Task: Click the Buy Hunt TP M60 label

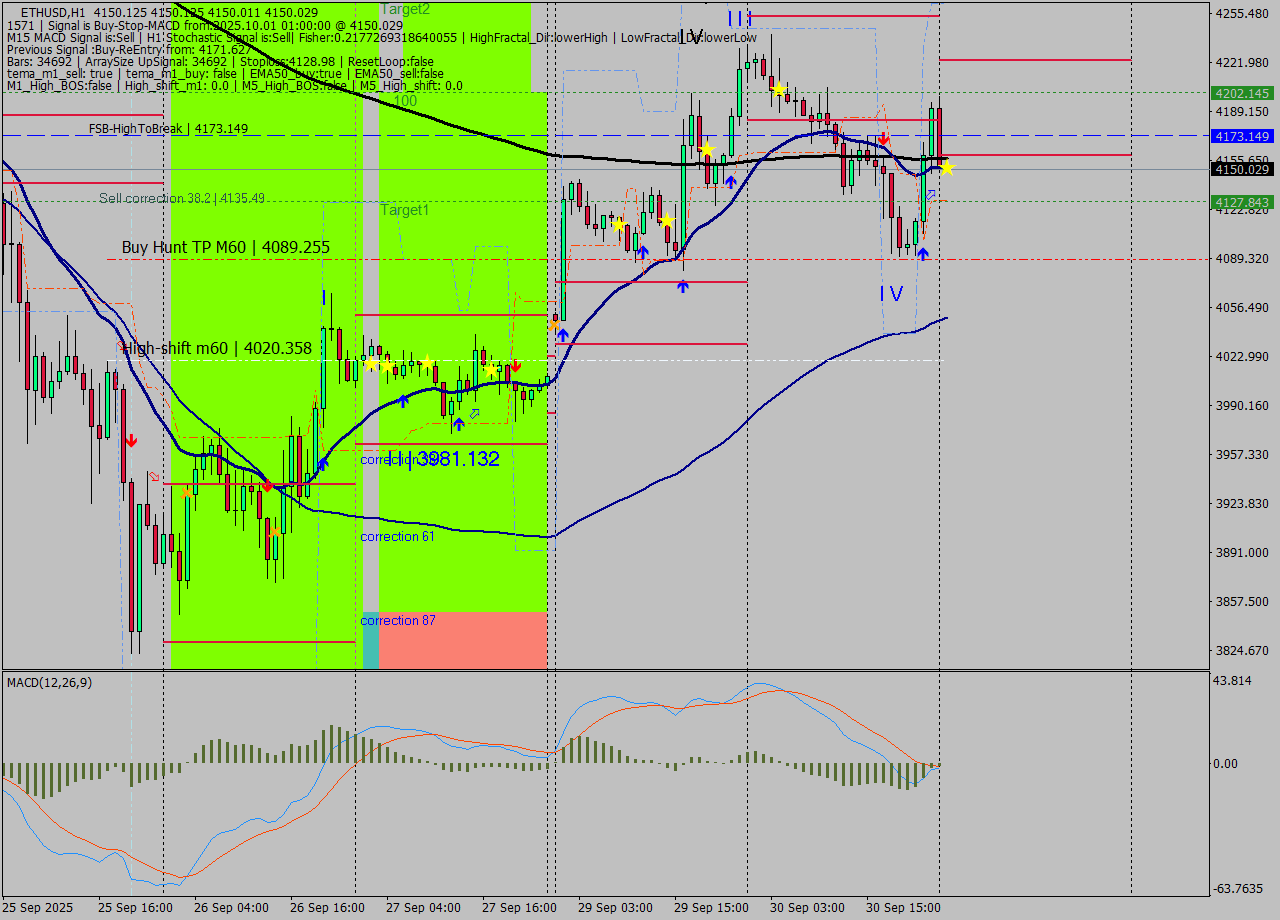Action: click(225, 247)
